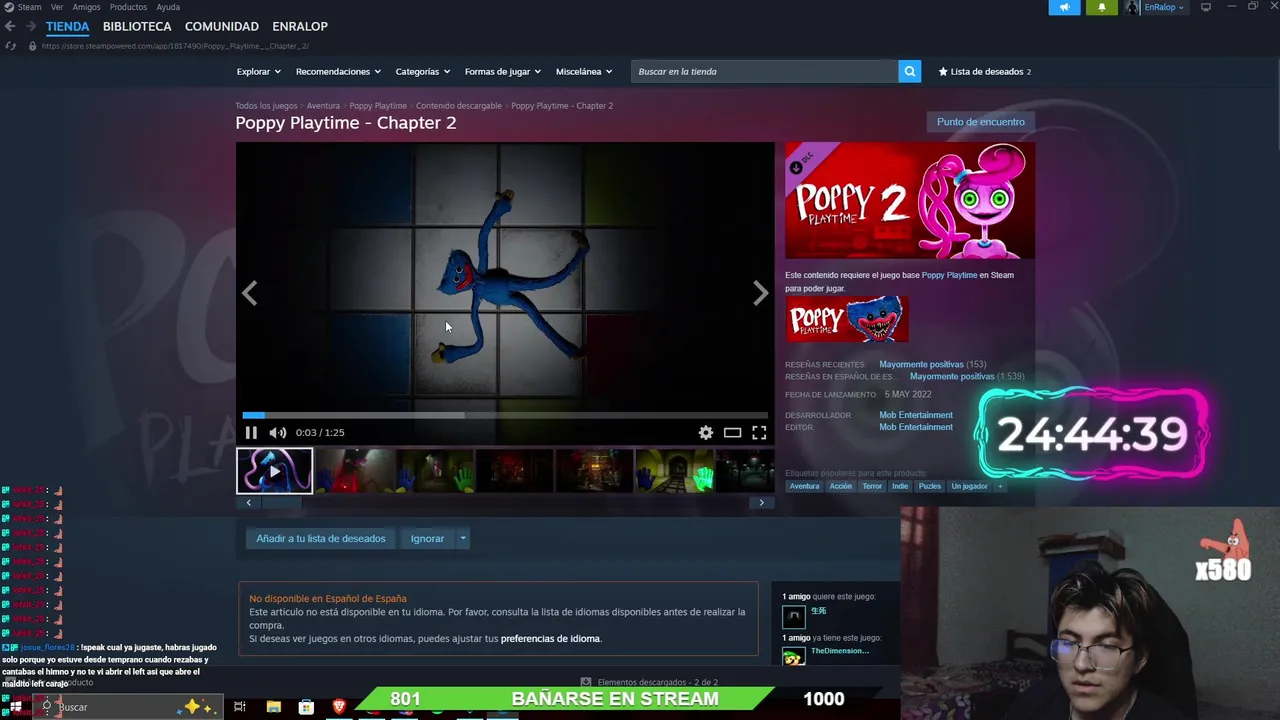Click the video progress bar
Viewport: 1280px width, 720px height.
point(505,415)
